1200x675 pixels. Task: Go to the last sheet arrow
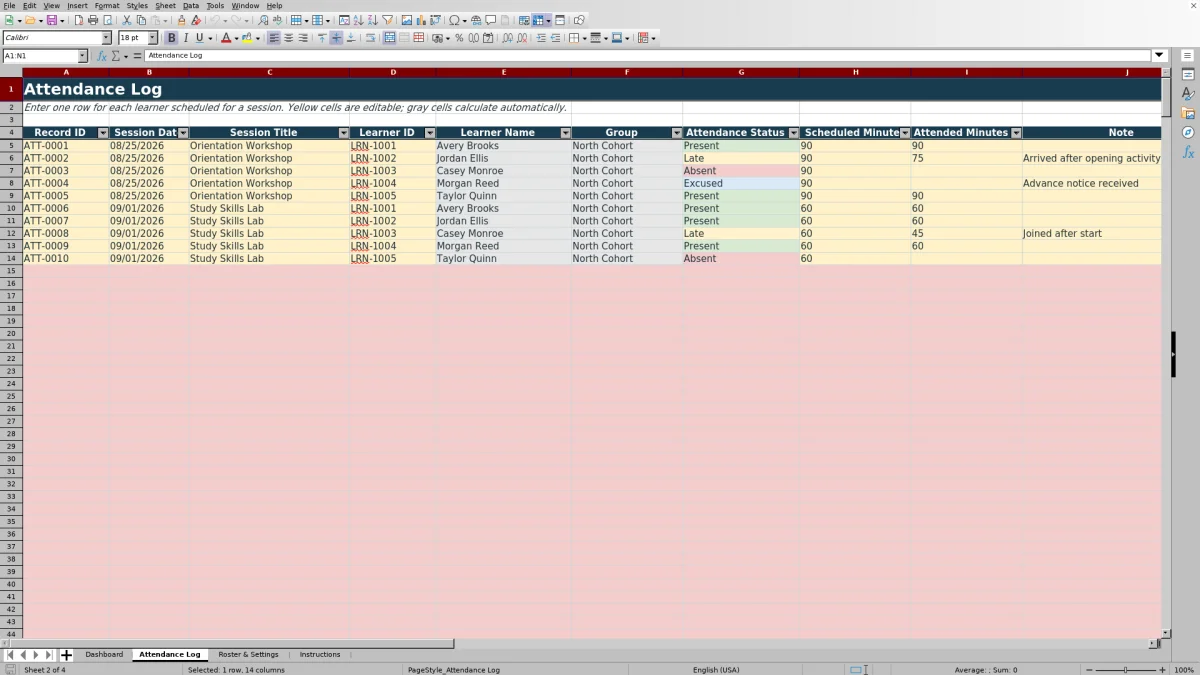[48, 655]
